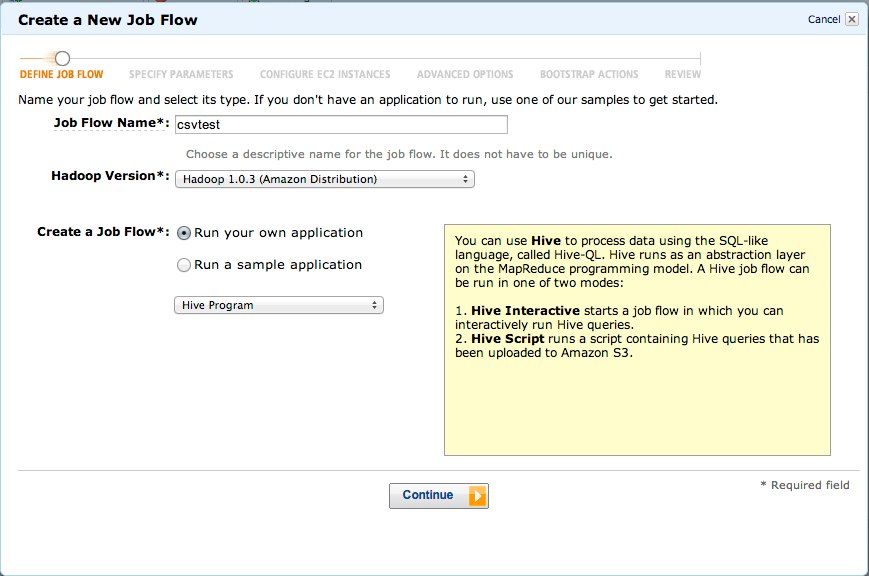Select Run your own application
Image resolution: width=869 pixels, height=576 pixels.
tap(184, 233)
